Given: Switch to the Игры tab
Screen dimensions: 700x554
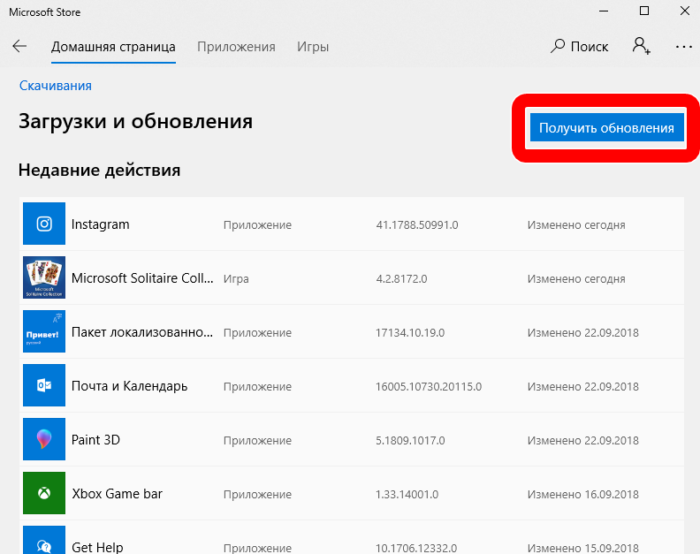Looking at the screenshot, I should 313,47.
